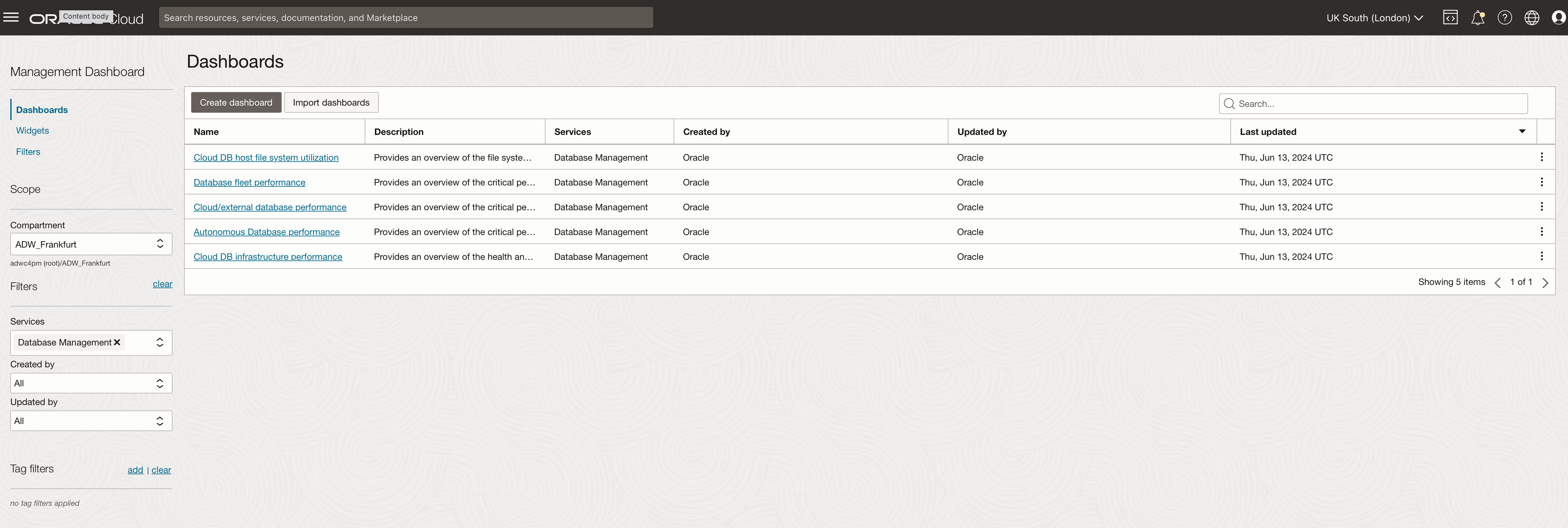Open Cloud Shell developer tools icon
Viewport: 1568px width, 528px height.
(x=1450, y=18)
